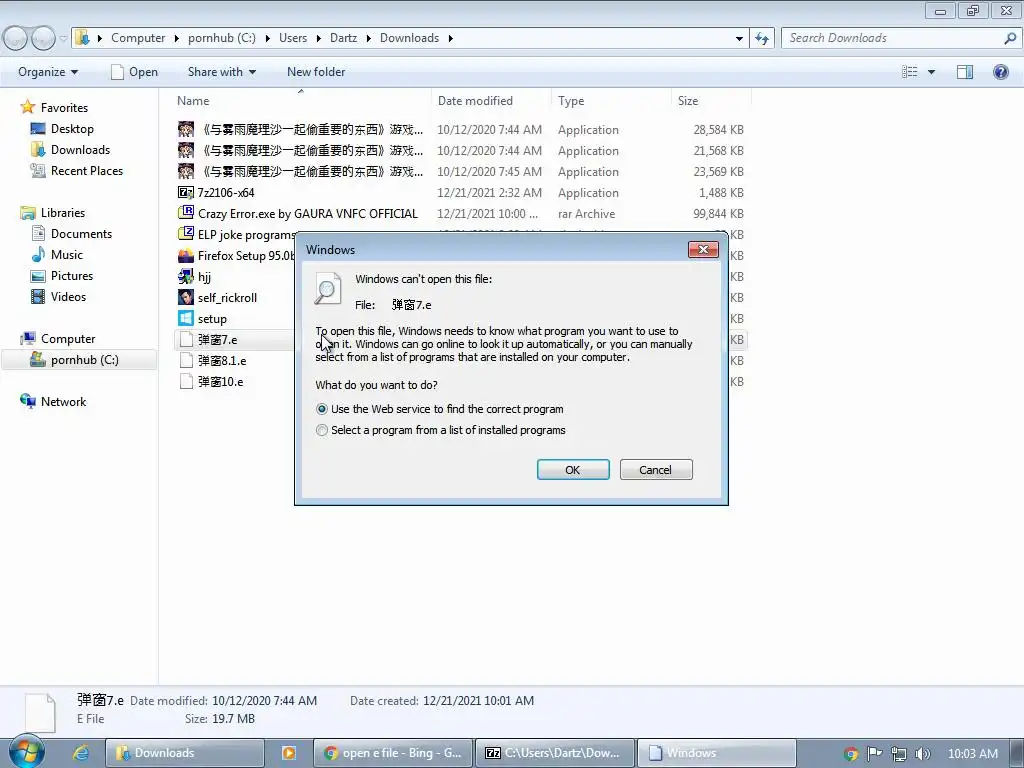Click Users in the address breadcrumb
The width and height of the screenshot is (1024, 768).
point(293,38)
